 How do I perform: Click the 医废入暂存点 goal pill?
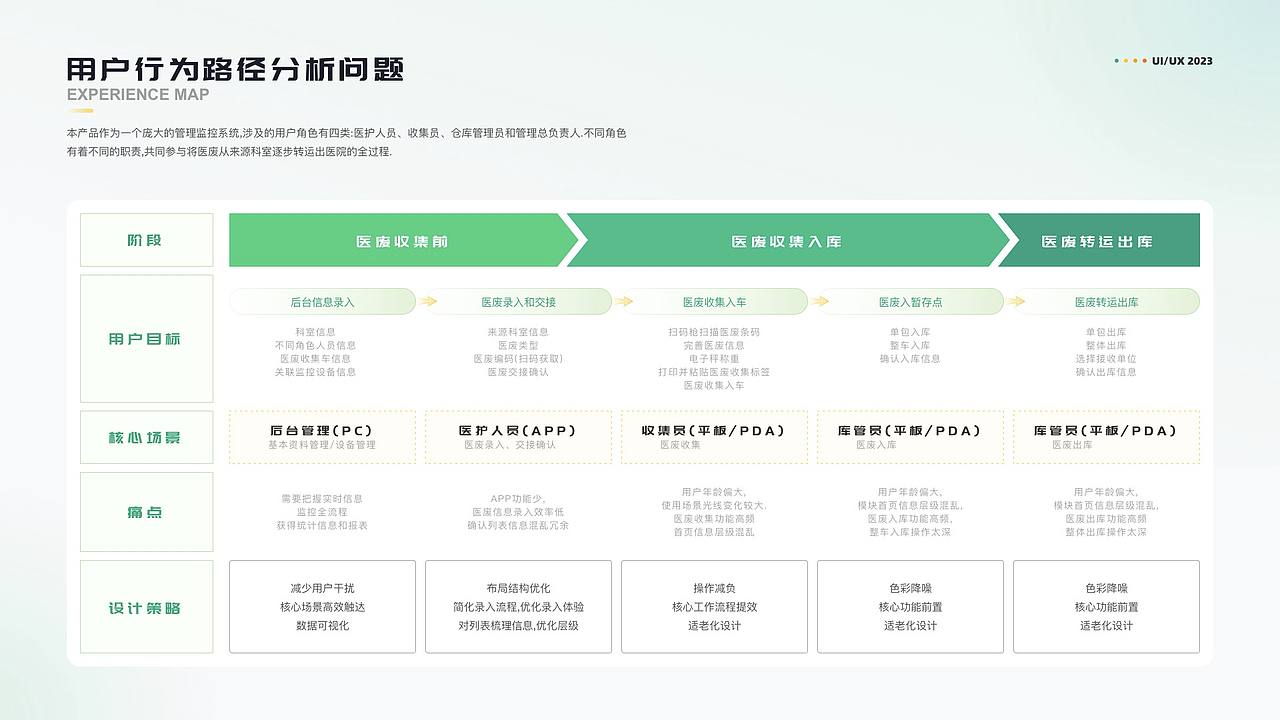(x=910, y=301)
